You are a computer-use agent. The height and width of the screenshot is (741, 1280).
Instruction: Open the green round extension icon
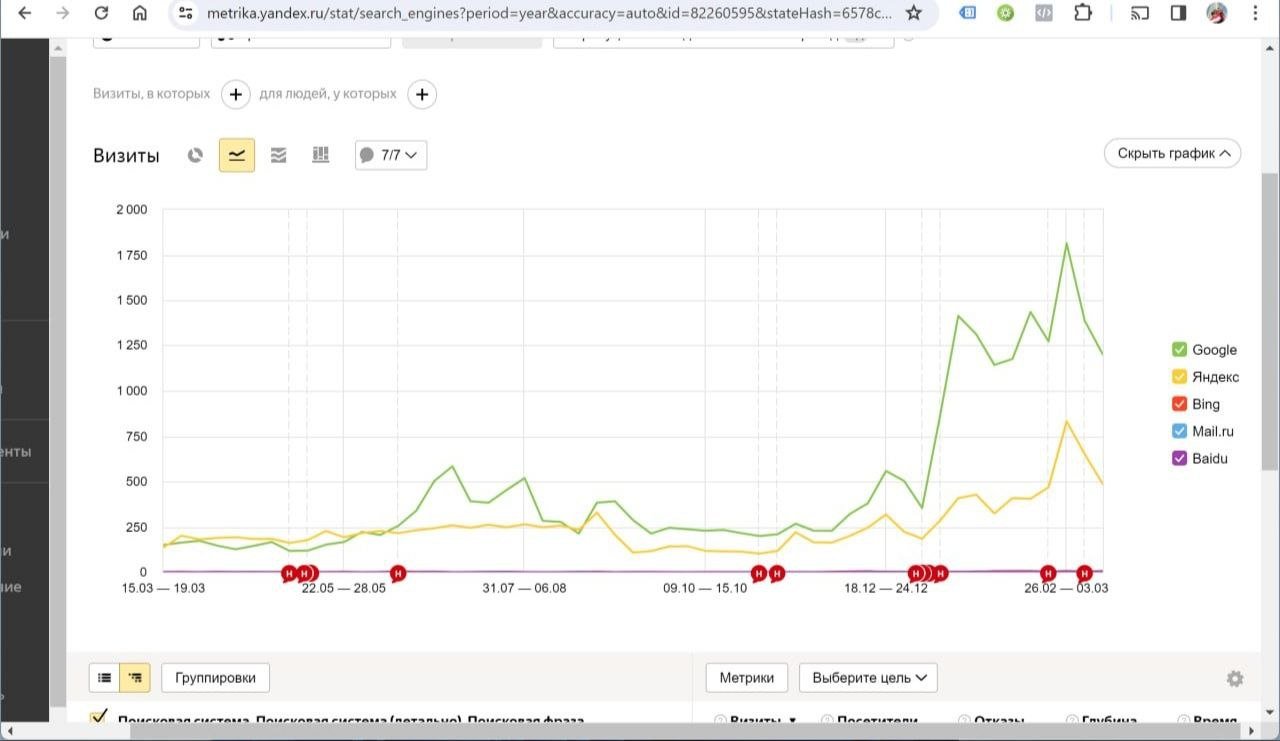click(1006, 14)
